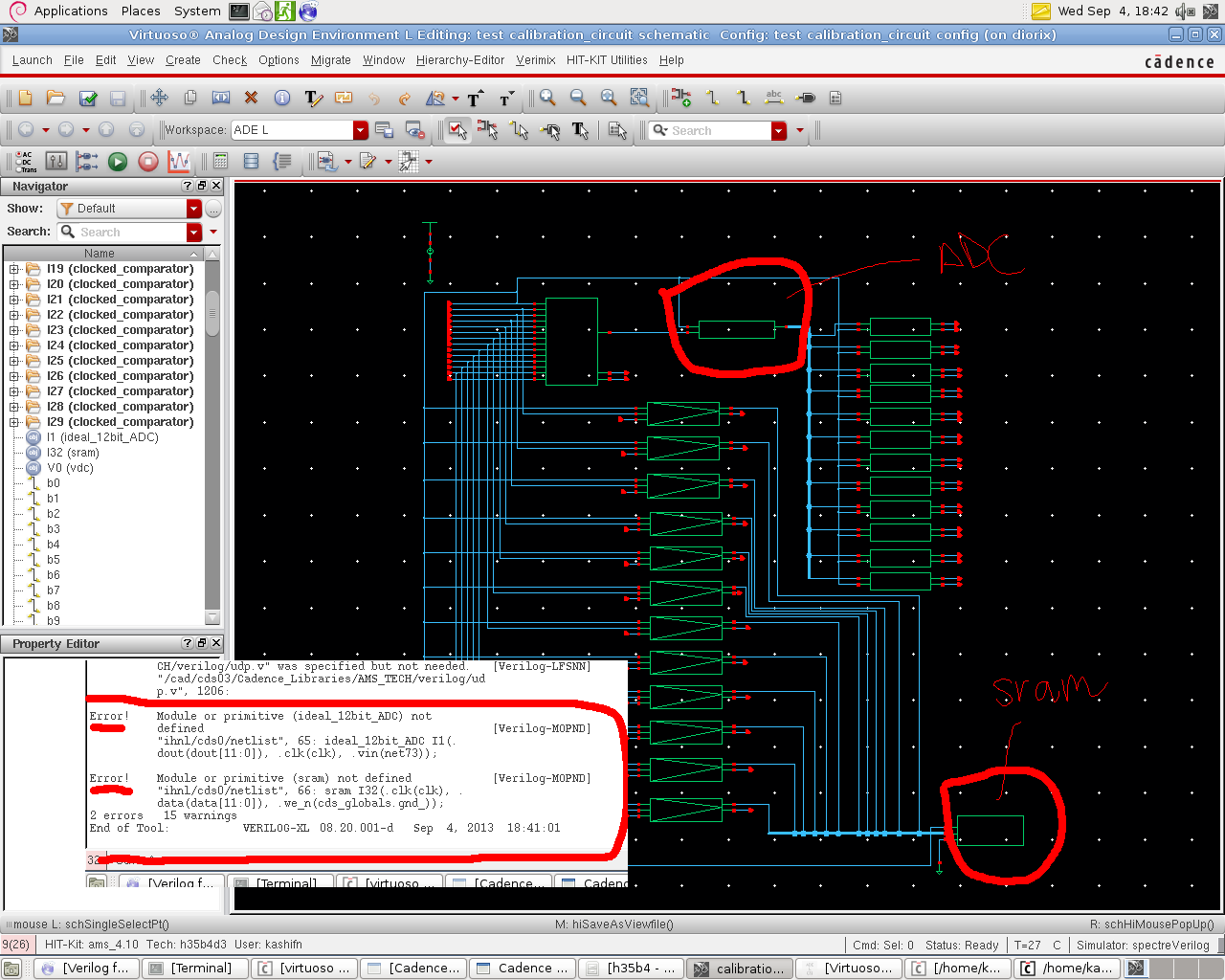Click the red X Delete icon
The height and width of the screenshot is (980, 1225).
coord(251,98)
